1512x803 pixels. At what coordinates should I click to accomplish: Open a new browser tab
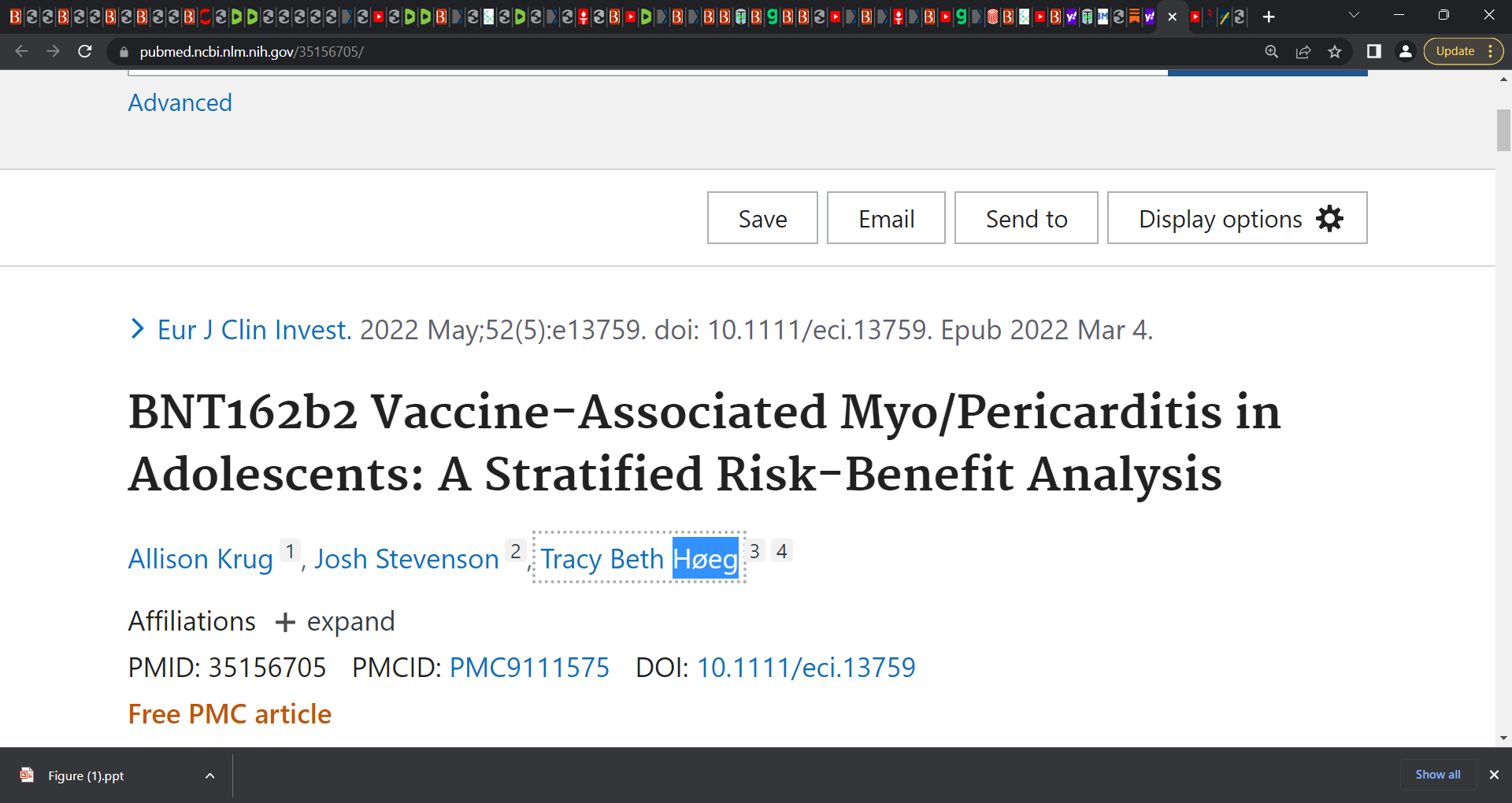point(1269,17)
